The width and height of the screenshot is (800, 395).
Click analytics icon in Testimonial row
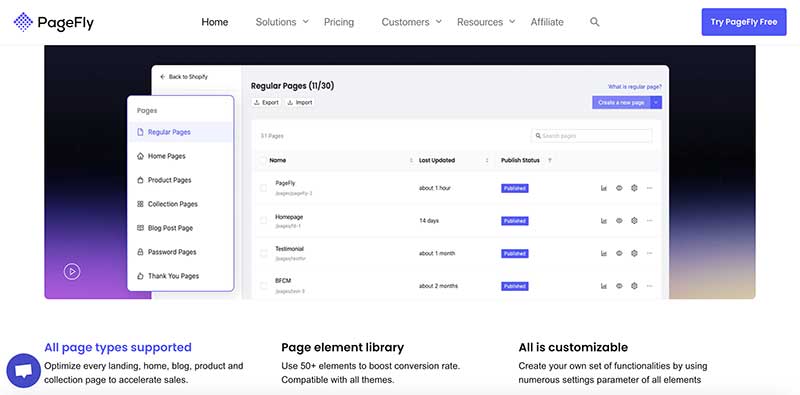pyautogui.click(x=604, y=254)
